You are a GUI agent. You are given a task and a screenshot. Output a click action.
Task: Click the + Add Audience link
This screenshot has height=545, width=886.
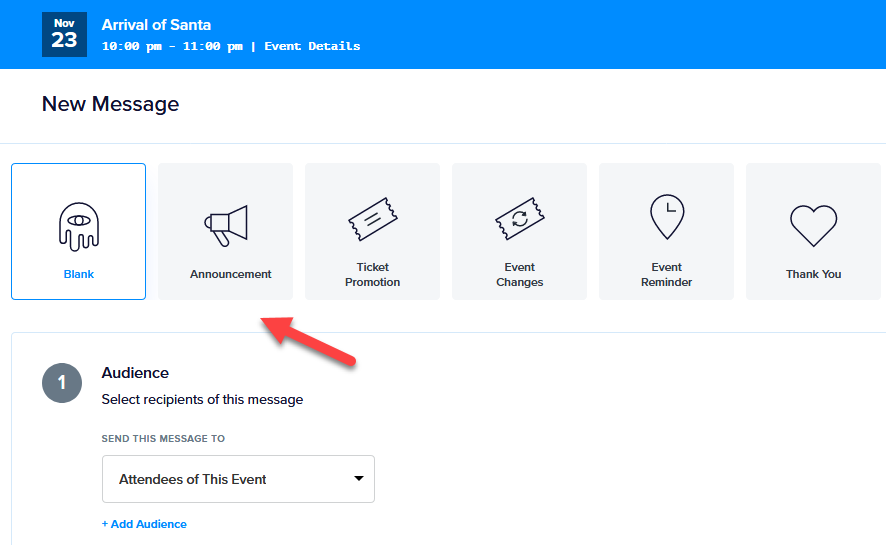144,524
